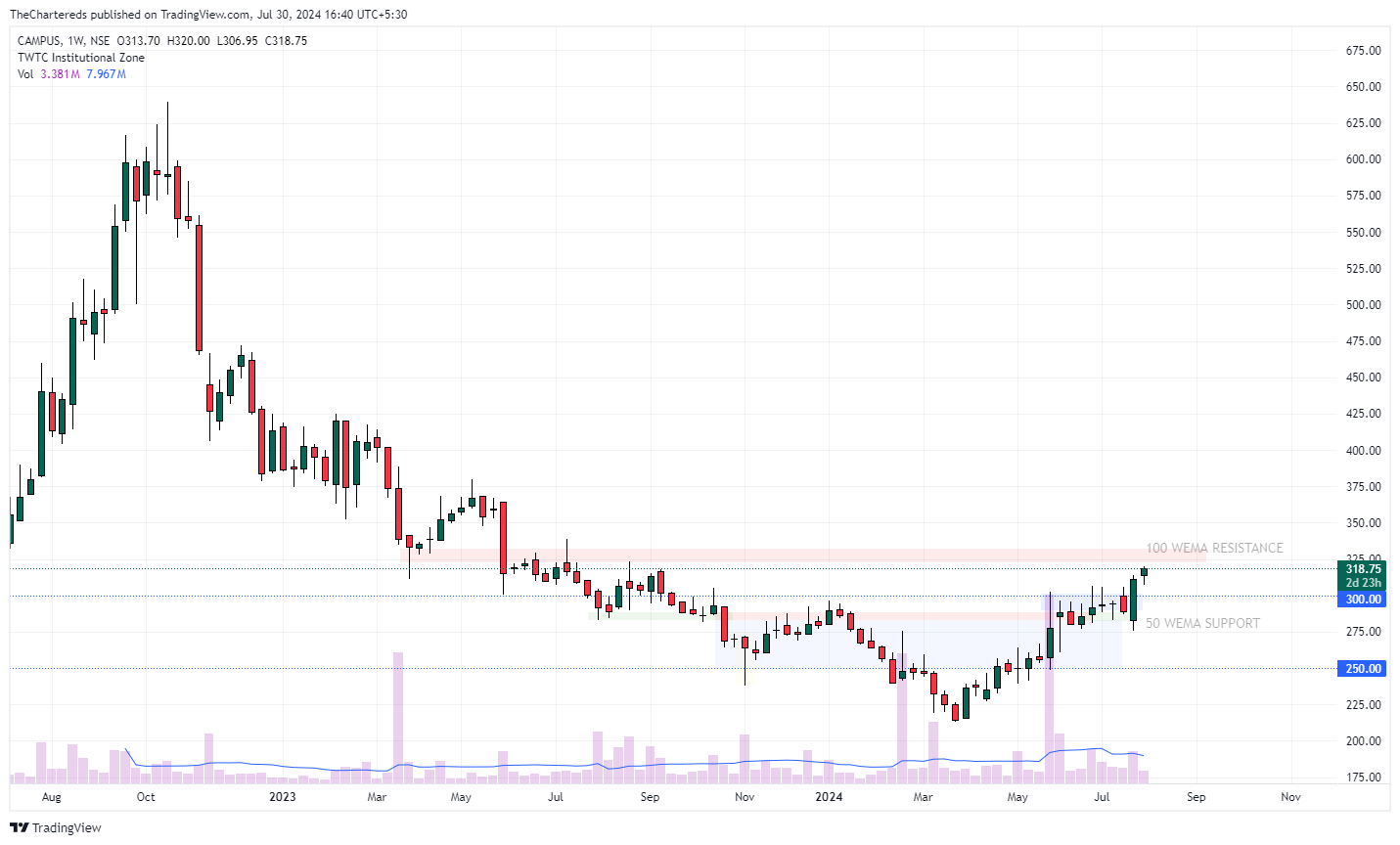Click the 400.00 price axis label

point(1363,451)
